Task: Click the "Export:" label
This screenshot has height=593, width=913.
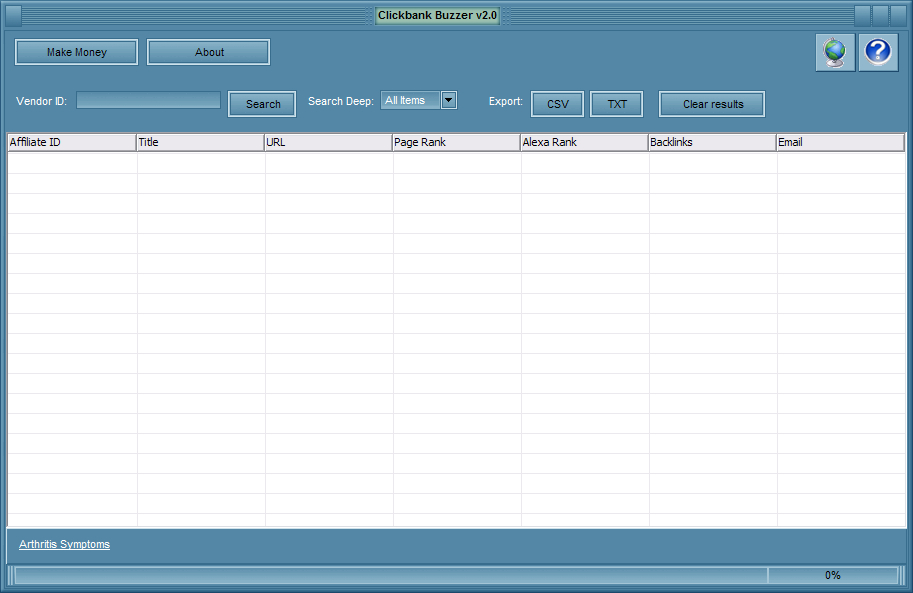Action: [x=505, y=101]
